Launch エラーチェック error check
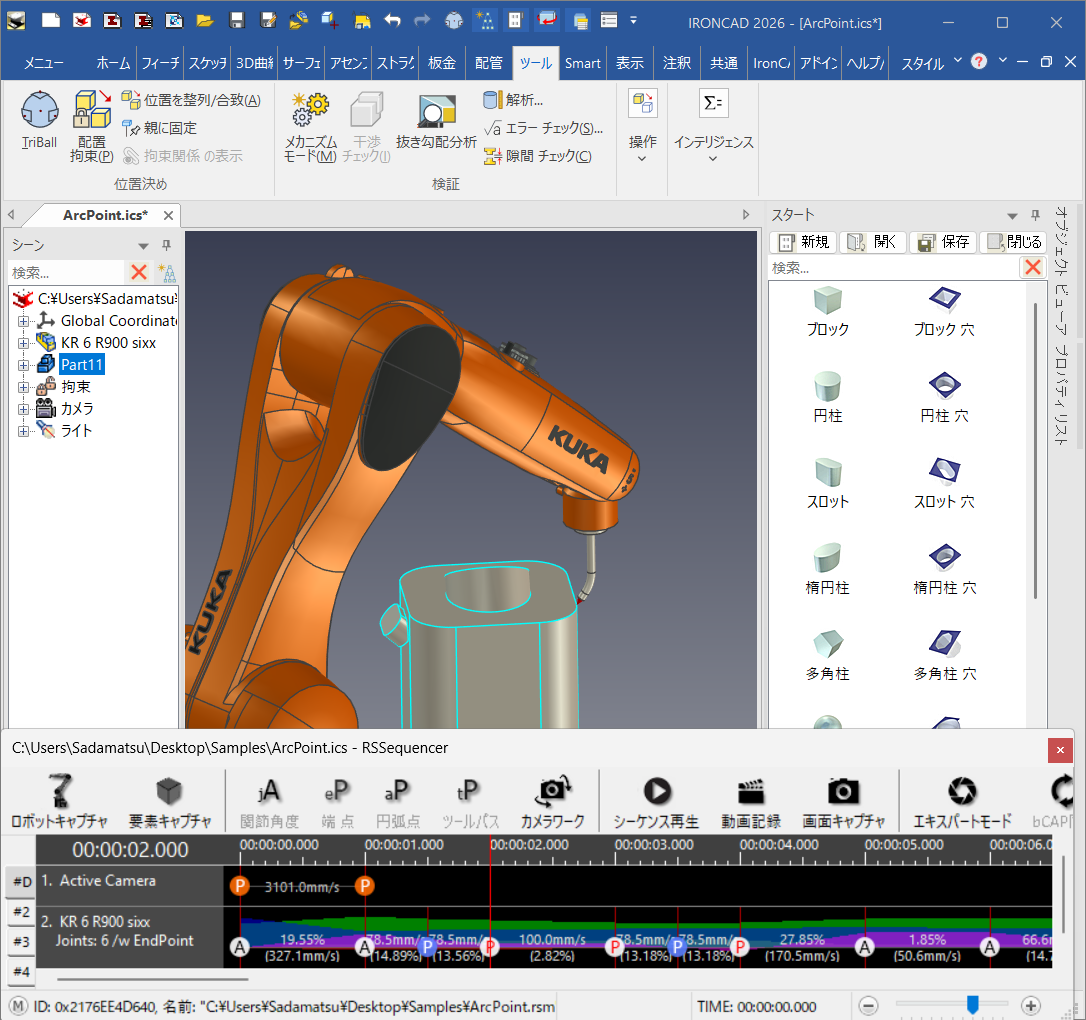The width and height of the screenshot is (1086, 1020). (x=543, y=128)
